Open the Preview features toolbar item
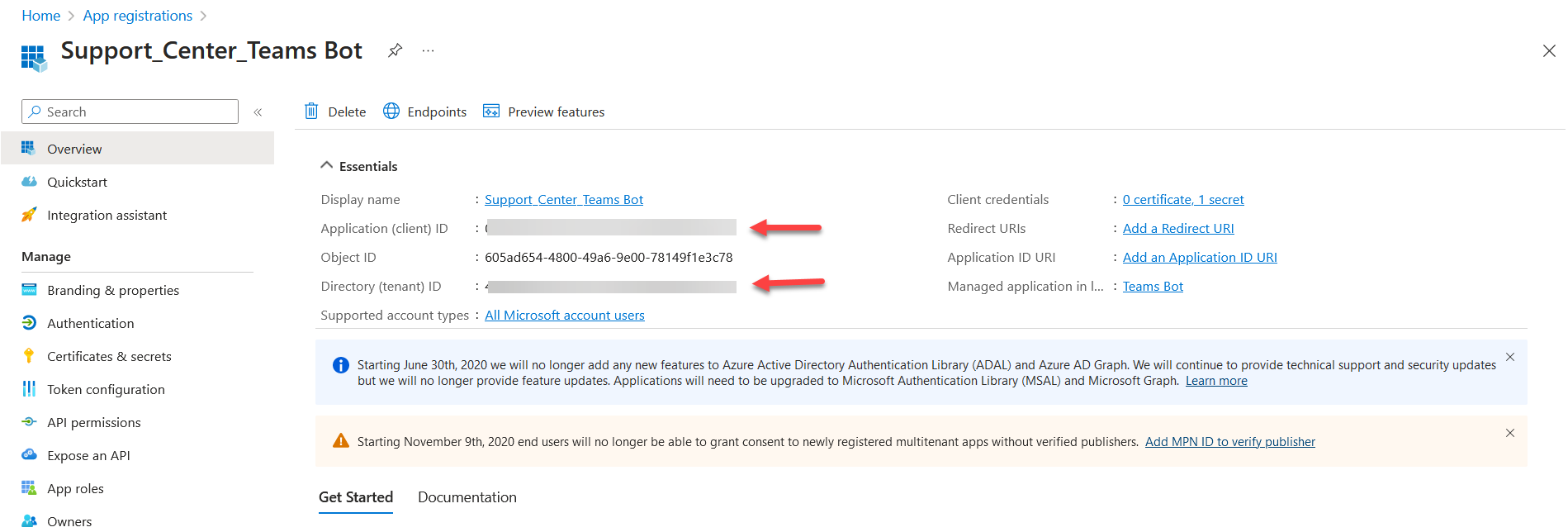The height and width of the screenshot is (532, 1568). (x=544, y=112)
